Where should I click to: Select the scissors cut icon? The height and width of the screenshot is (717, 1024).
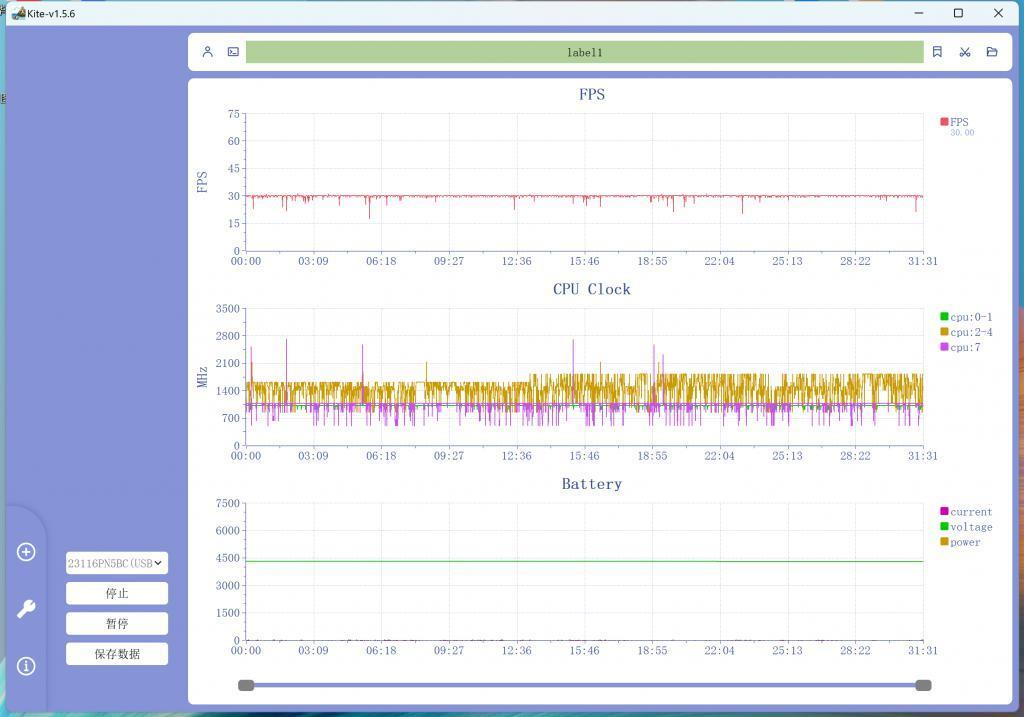click(x=965, y=52)
